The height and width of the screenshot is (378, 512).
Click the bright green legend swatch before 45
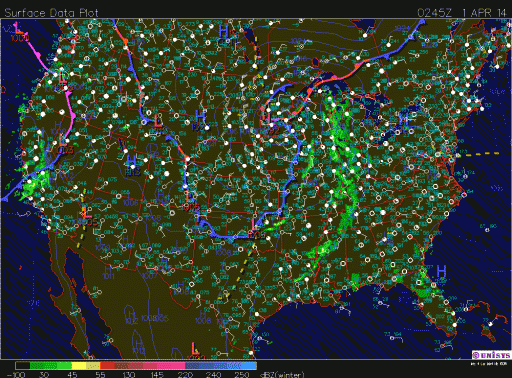[65, 366]
